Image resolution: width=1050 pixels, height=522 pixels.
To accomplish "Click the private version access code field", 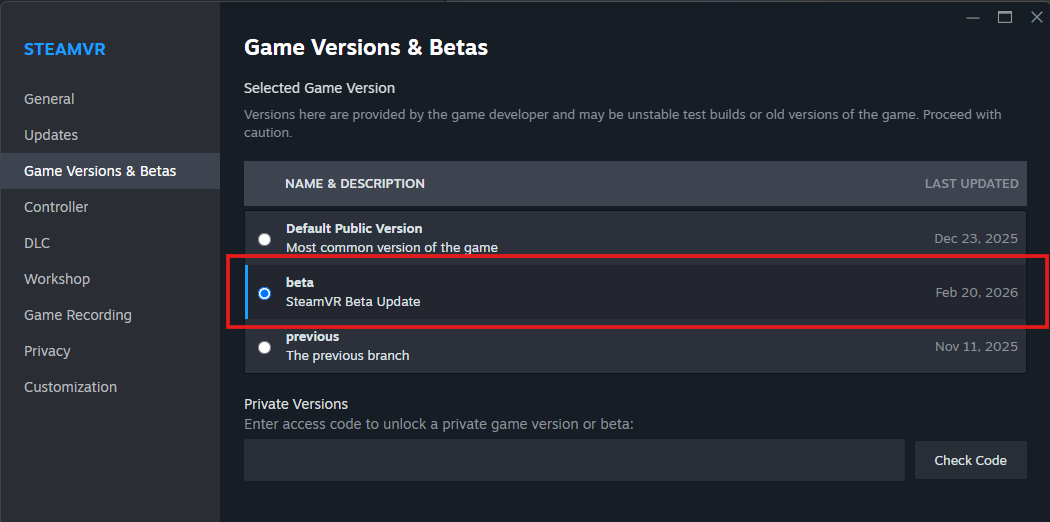I will [574, 460].
